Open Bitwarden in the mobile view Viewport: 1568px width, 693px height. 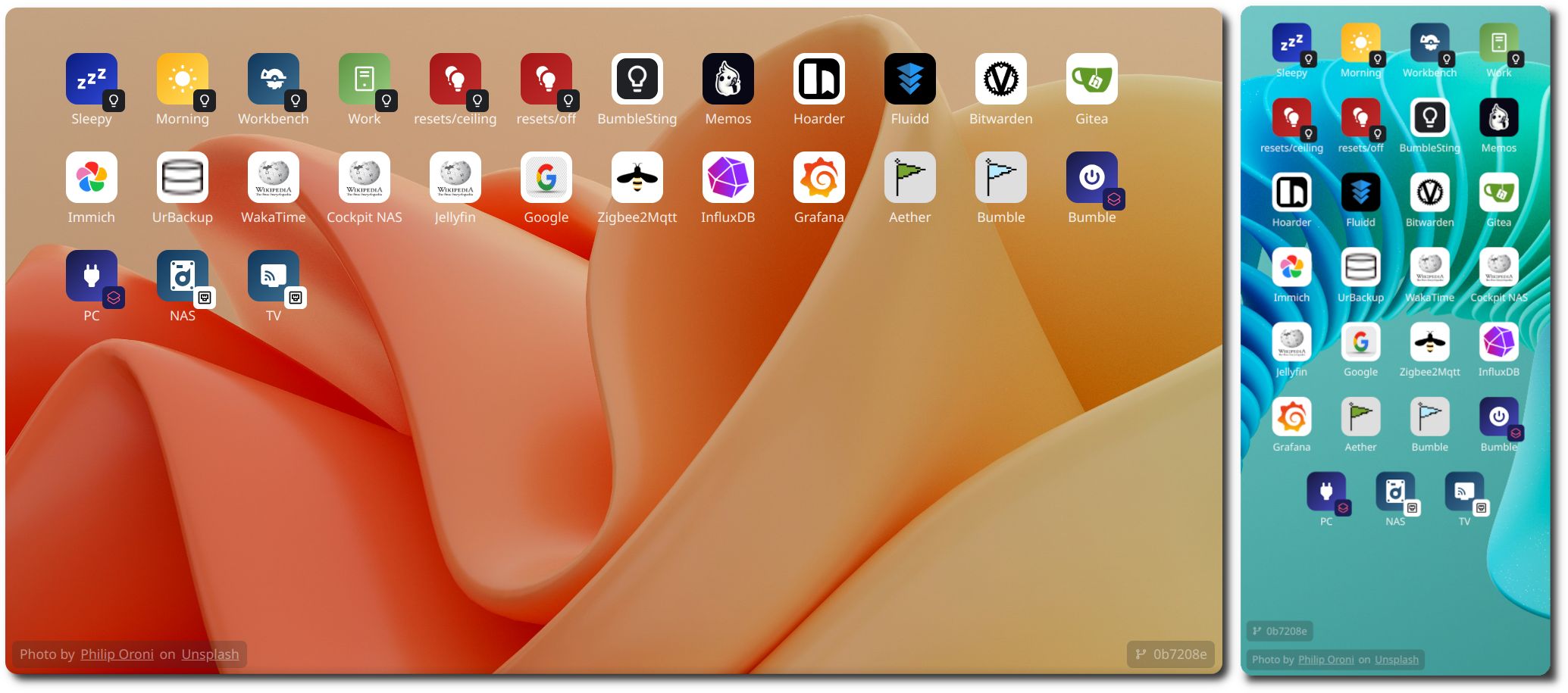click(1429, 192)
